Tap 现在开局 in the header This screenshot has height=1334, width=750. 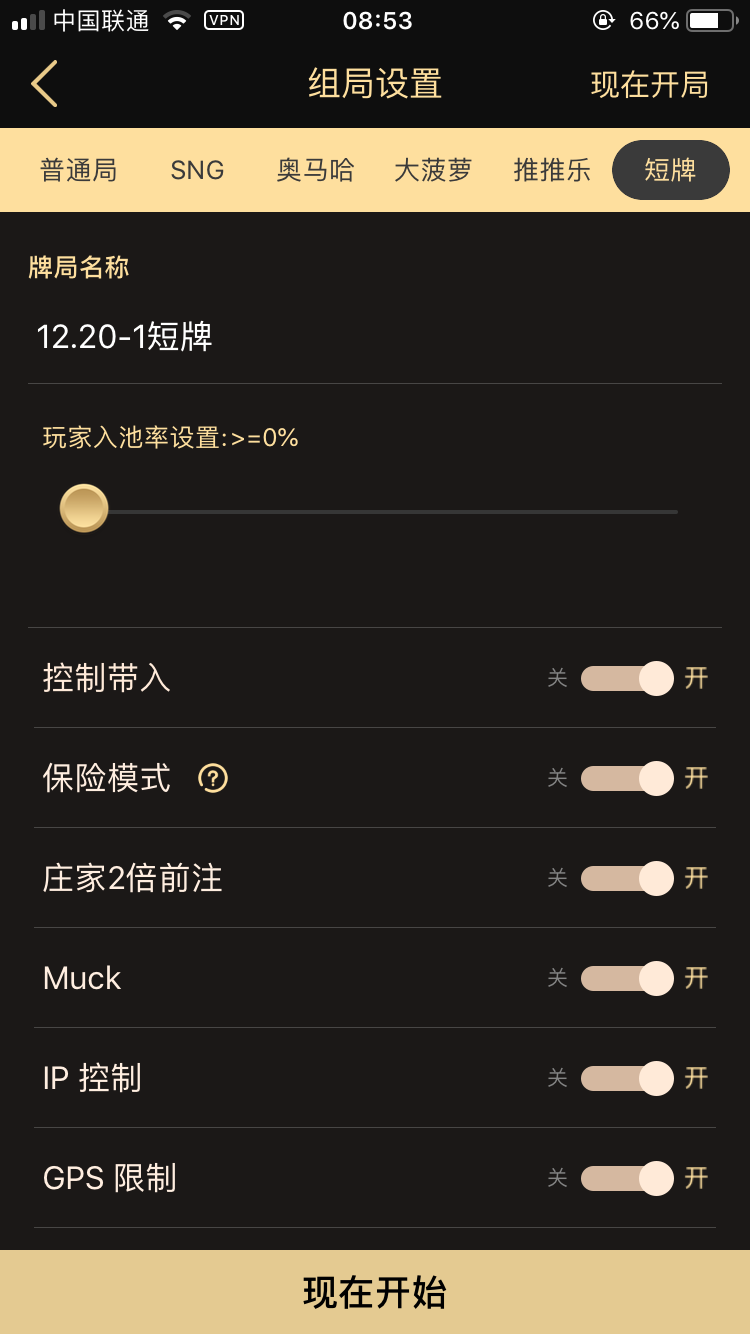[649, 85]
